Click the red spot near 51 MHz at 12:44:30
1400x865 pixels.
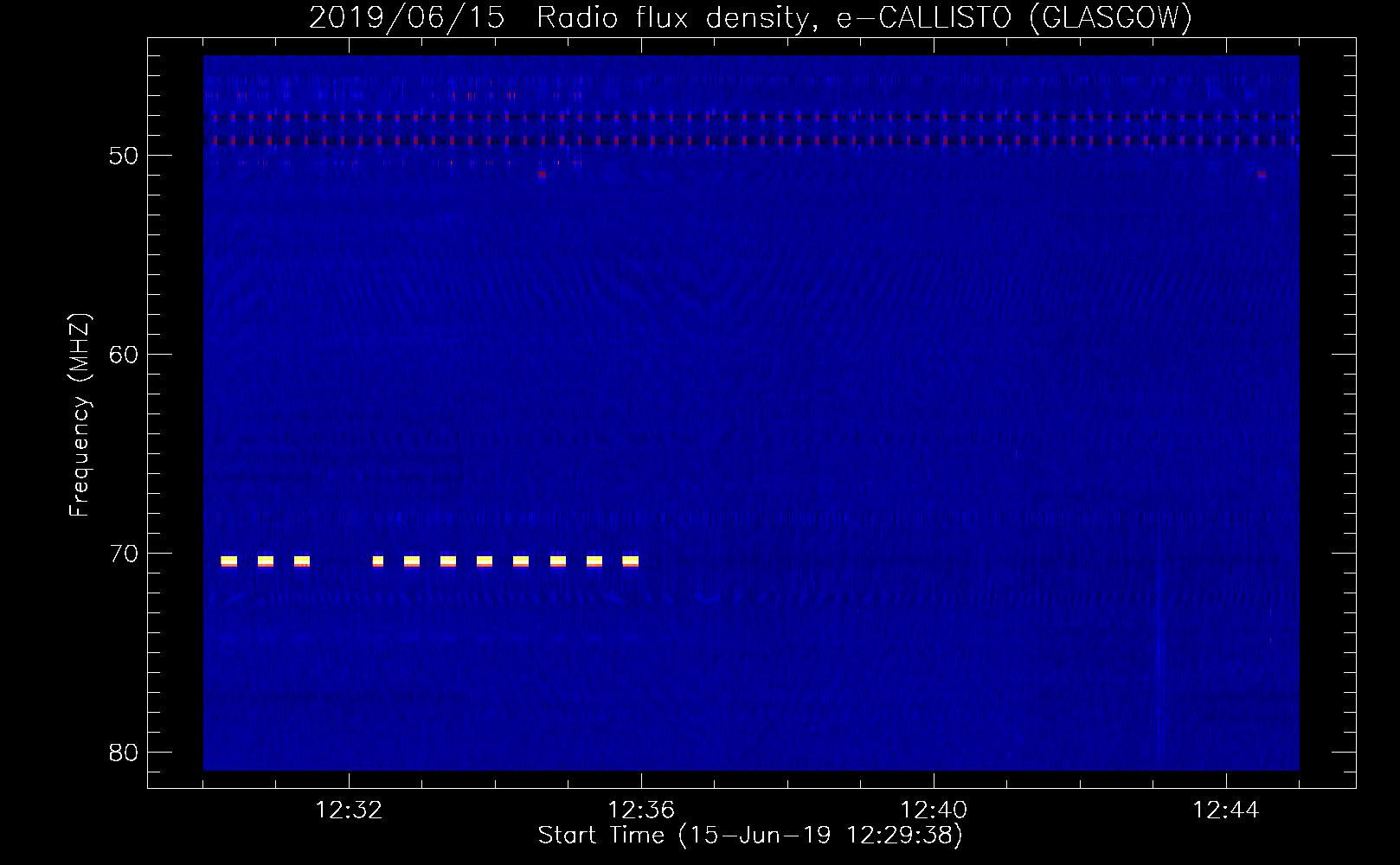pyautogui.click(x=1262, y=175)
